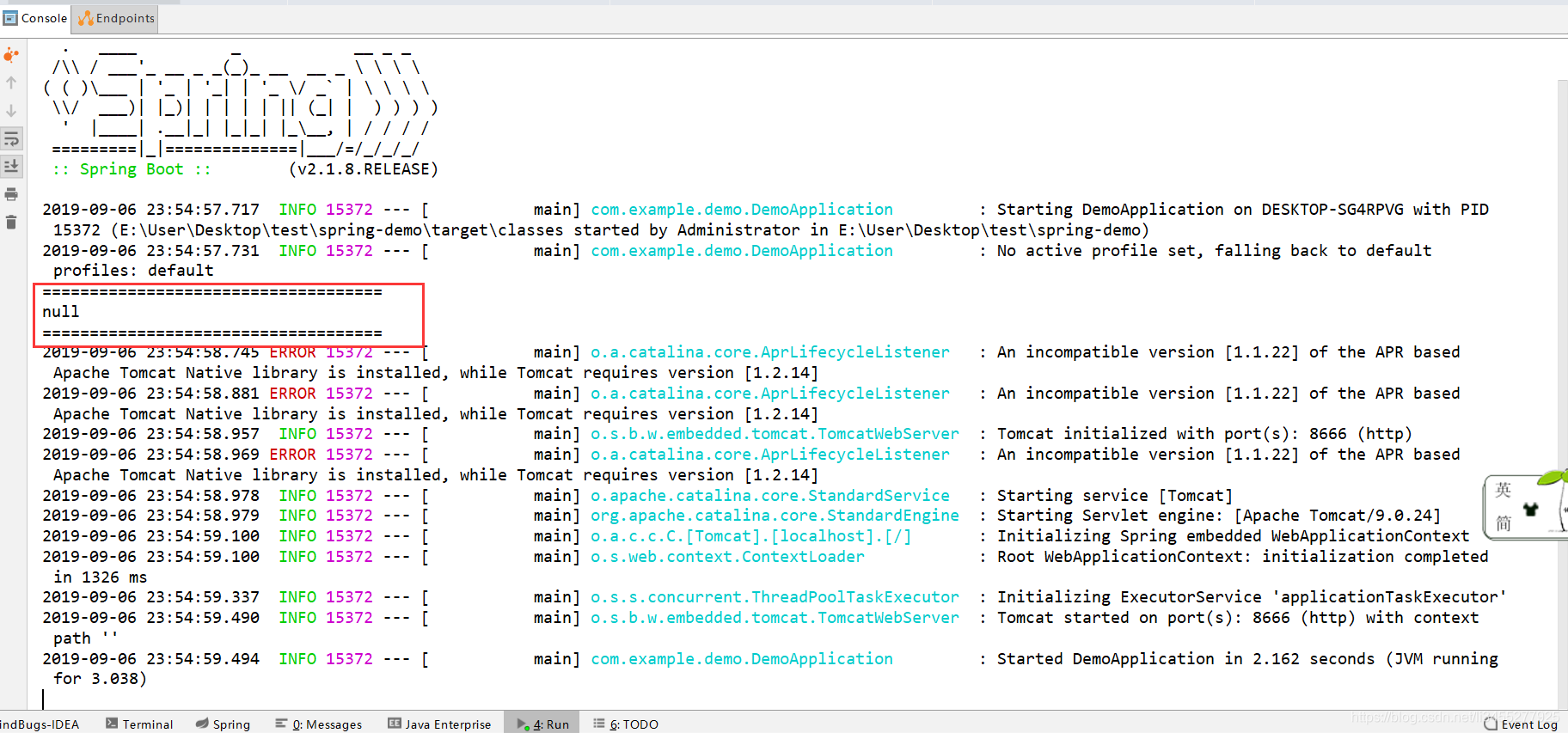
Task: Switch to the Console tab
Action: pyautogui.click(x=35, y=18)
